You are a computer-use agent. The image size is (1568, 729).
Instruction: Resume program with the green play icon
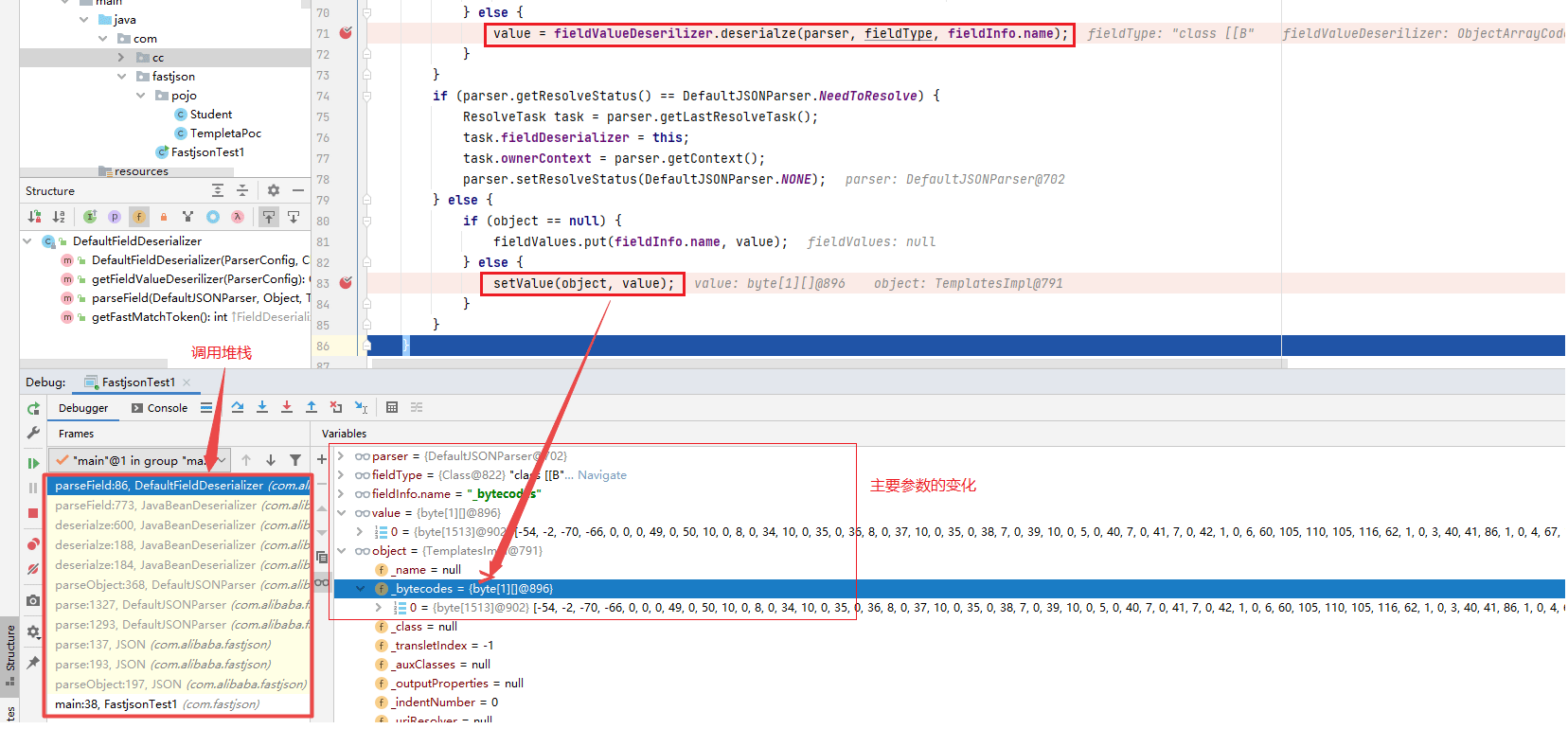[33, 463]
